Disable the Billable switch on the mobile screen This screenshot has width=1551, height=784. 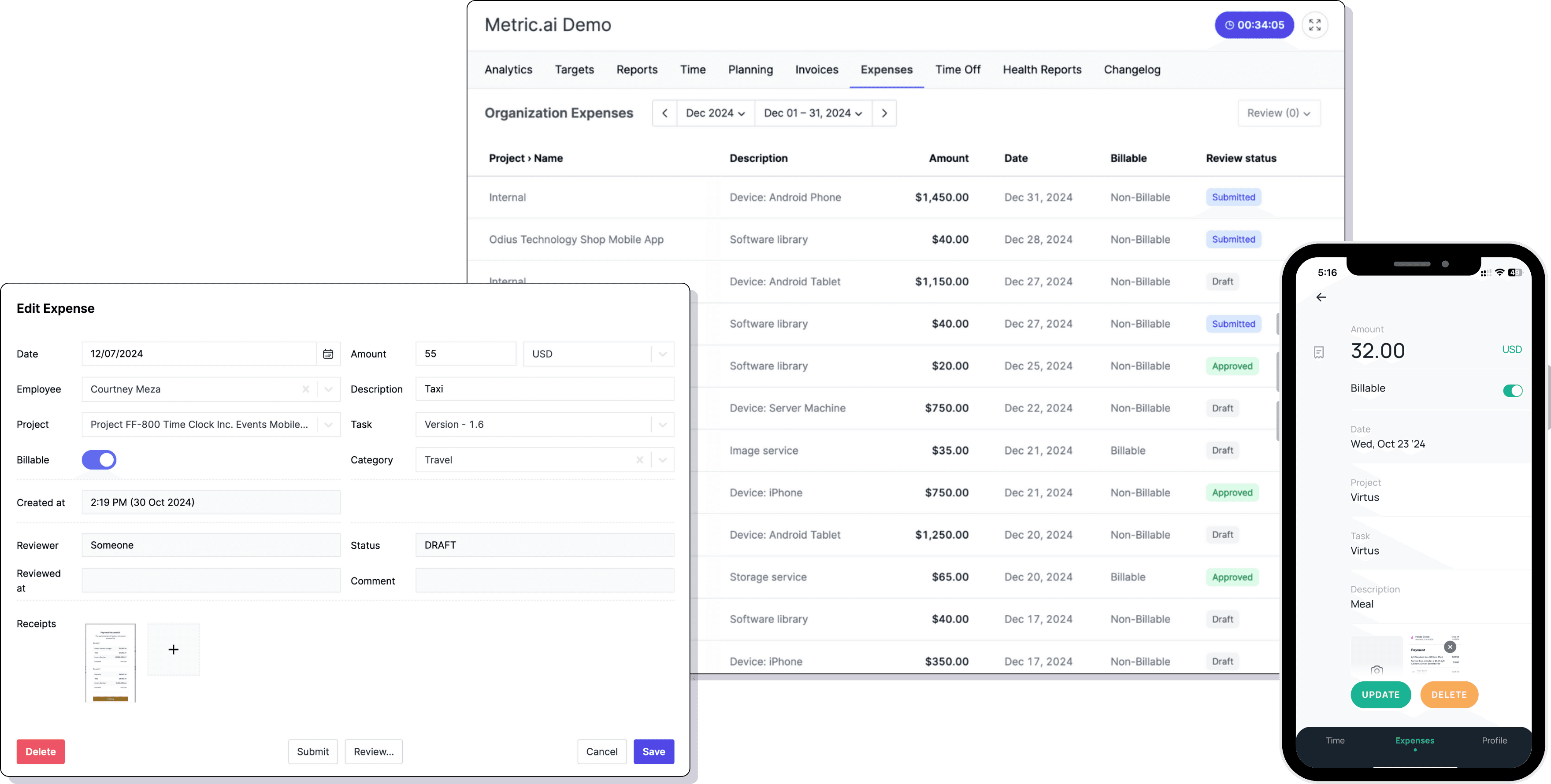(1513, 391)
